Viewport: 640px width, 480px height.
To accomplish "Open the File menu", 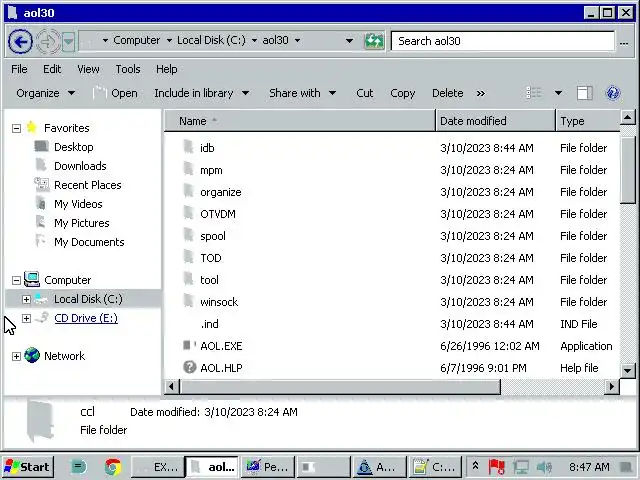I will (19, 69).
